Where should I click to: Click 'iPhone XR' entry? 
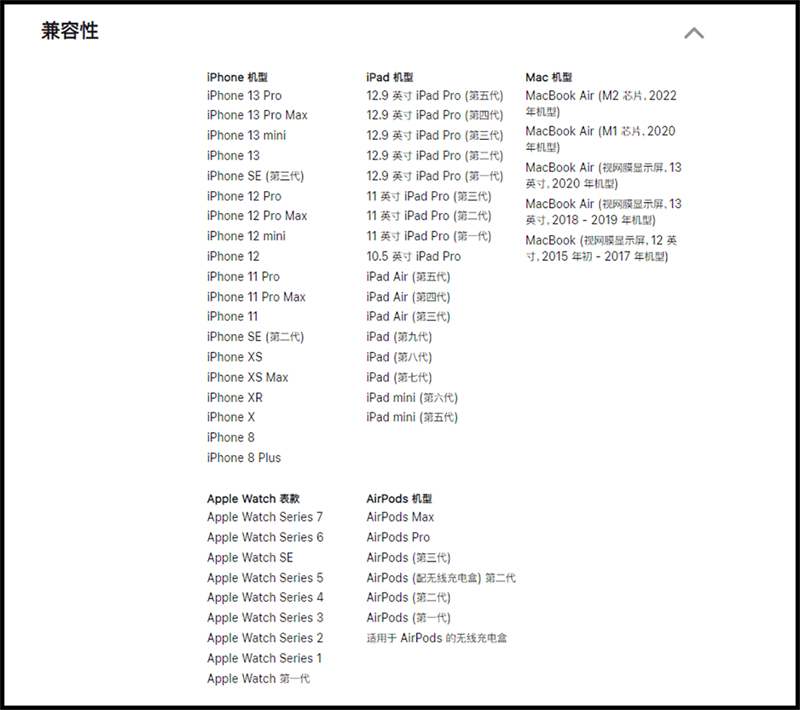(x=235, y=397)
